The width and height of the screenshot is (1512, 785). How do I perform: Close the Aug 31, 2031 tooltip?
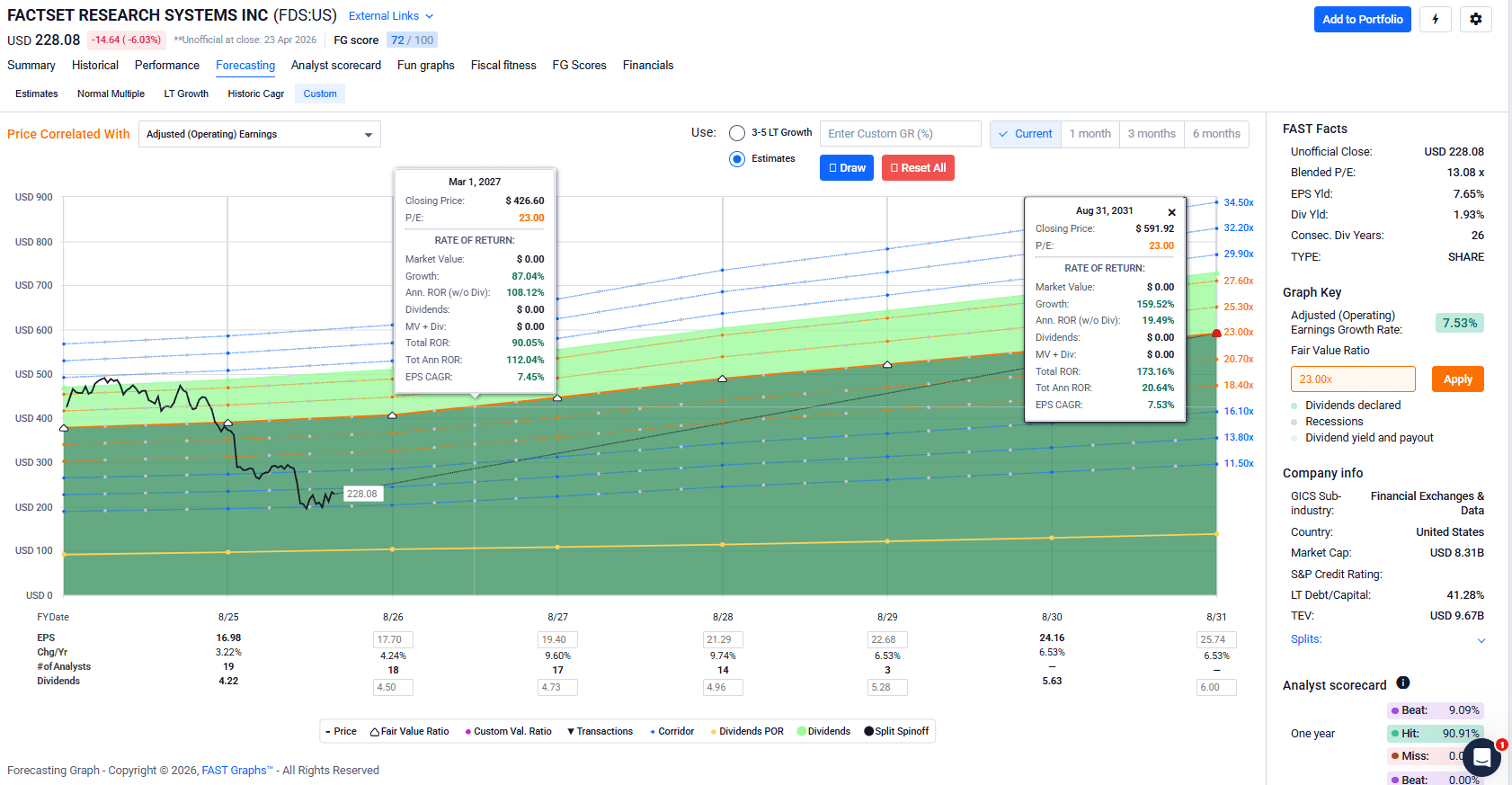tap(1171, 212)
